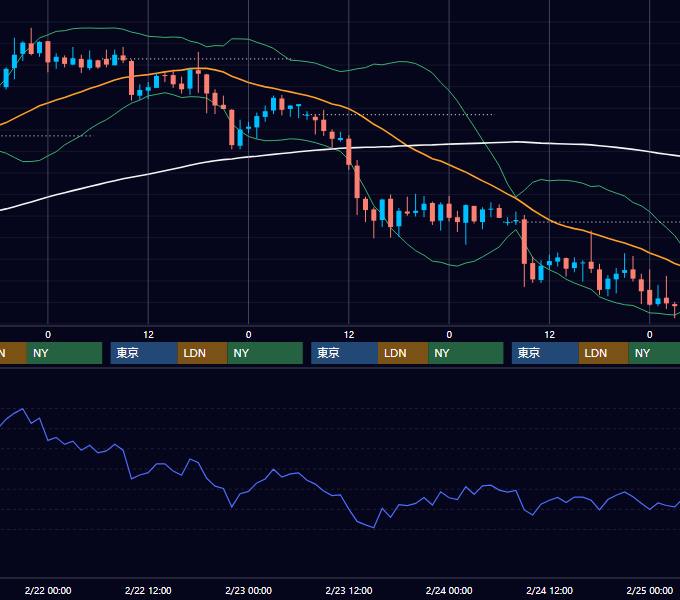
Task: Click the 2/22 12:00 date label
Action: coord(148,590)
